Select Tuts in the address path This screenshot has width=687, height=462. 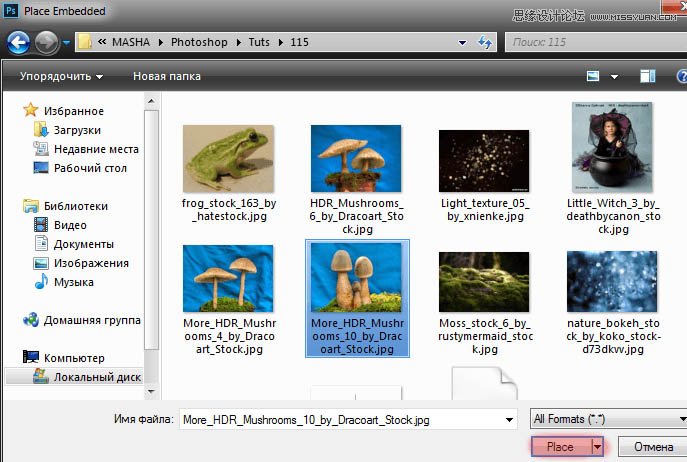(259, 42)
